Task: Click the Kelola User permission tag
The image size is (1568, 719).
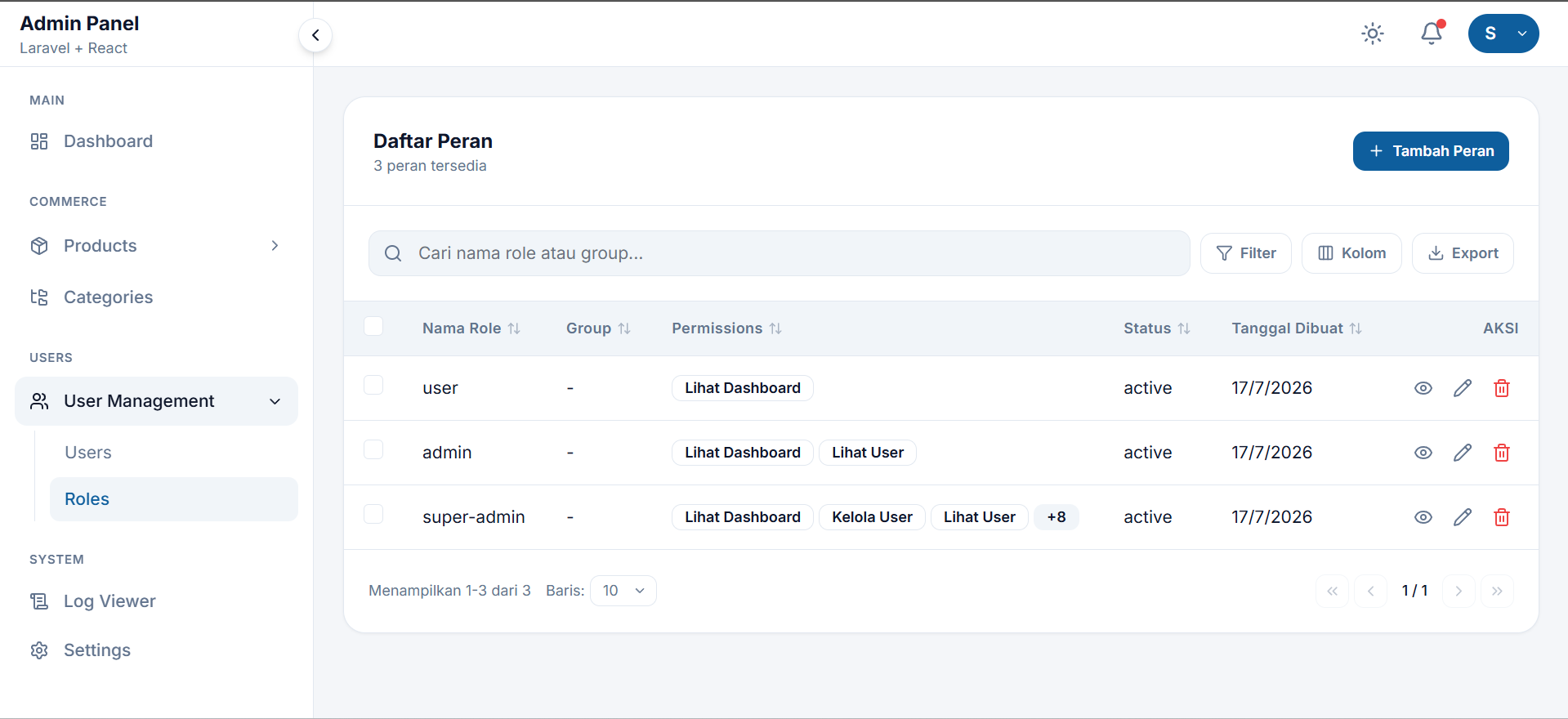Action: [x=872, y=517]
